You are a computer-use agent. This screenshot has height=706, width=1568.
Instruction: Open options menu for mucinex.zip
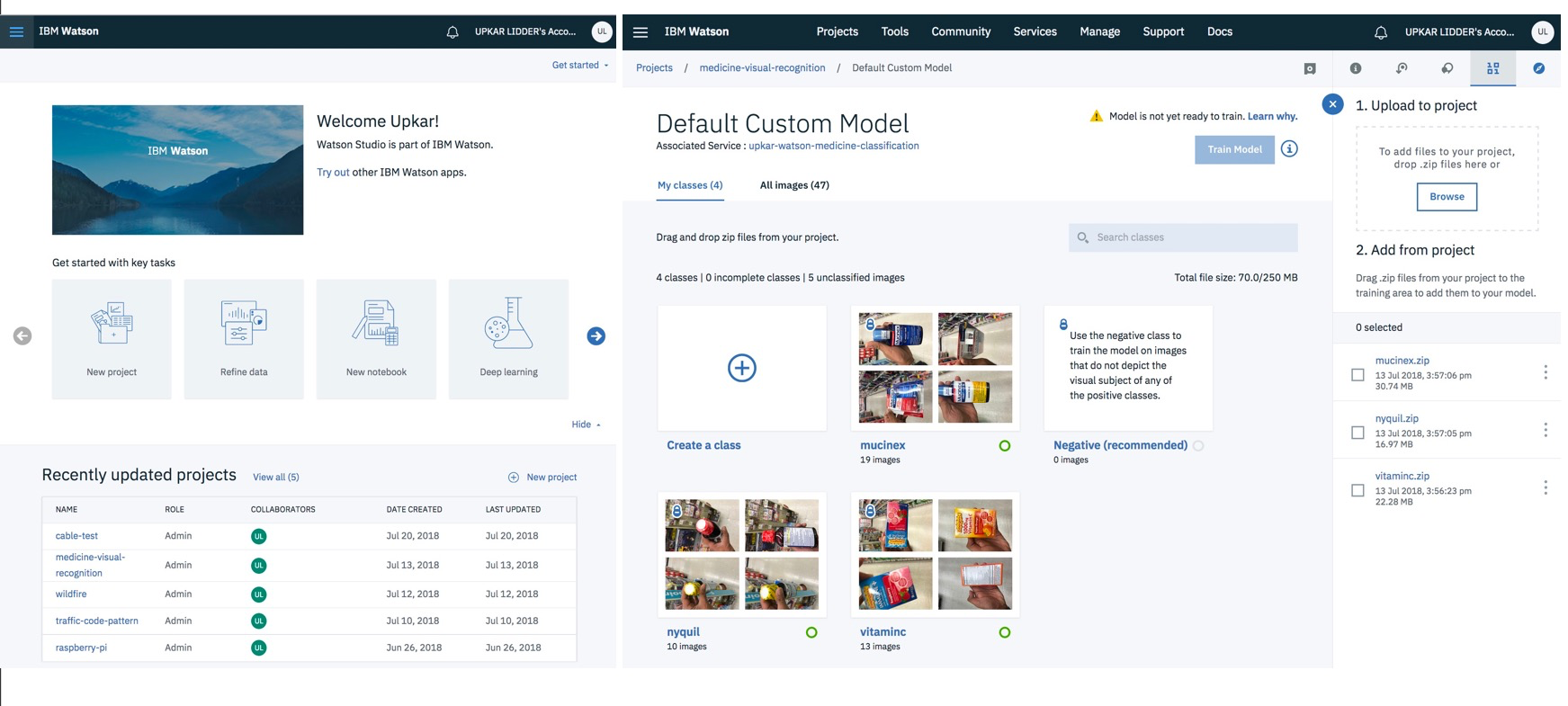(x=1546, y=371)
